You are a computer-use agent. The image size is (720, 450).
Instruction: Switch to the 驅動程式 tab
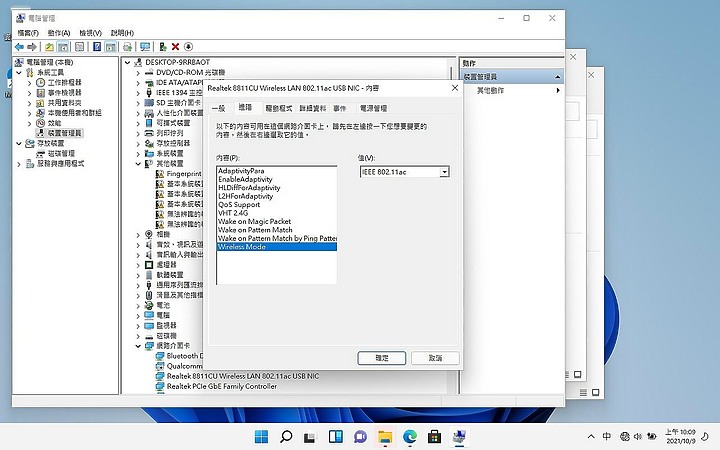pyautogui.click(x=278, y=108)
